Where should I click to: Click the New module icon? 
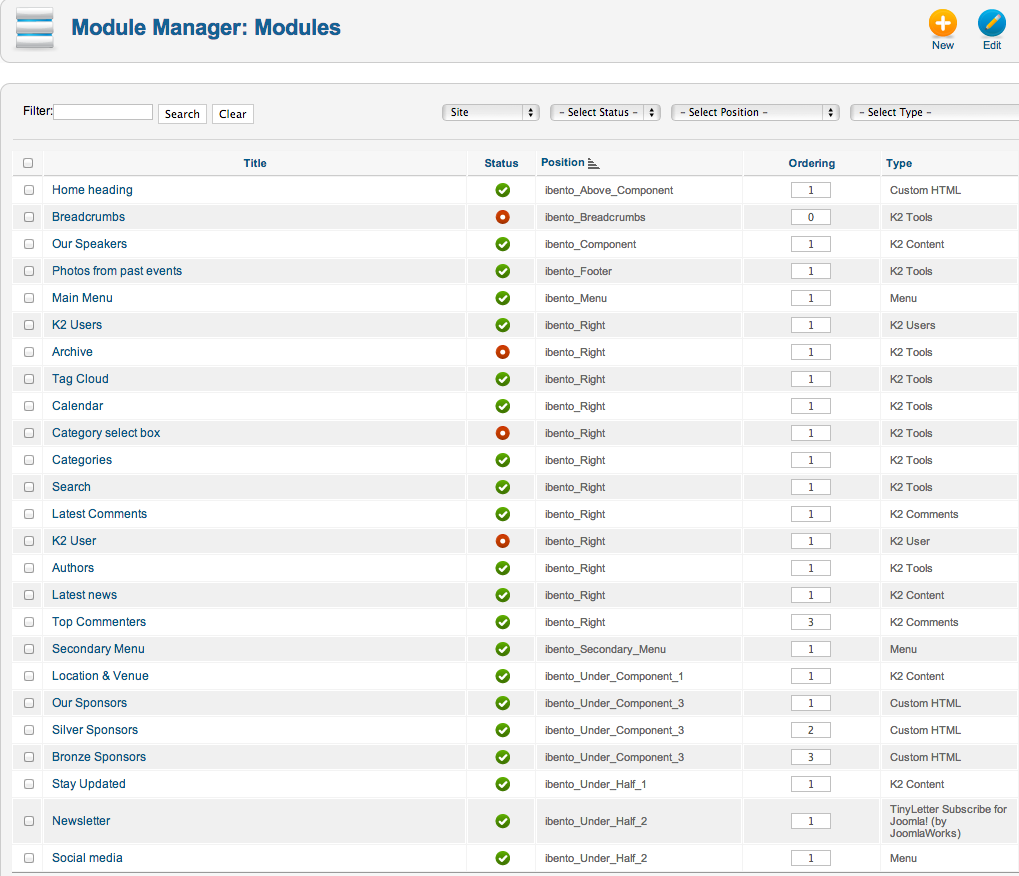coord(942,23)
